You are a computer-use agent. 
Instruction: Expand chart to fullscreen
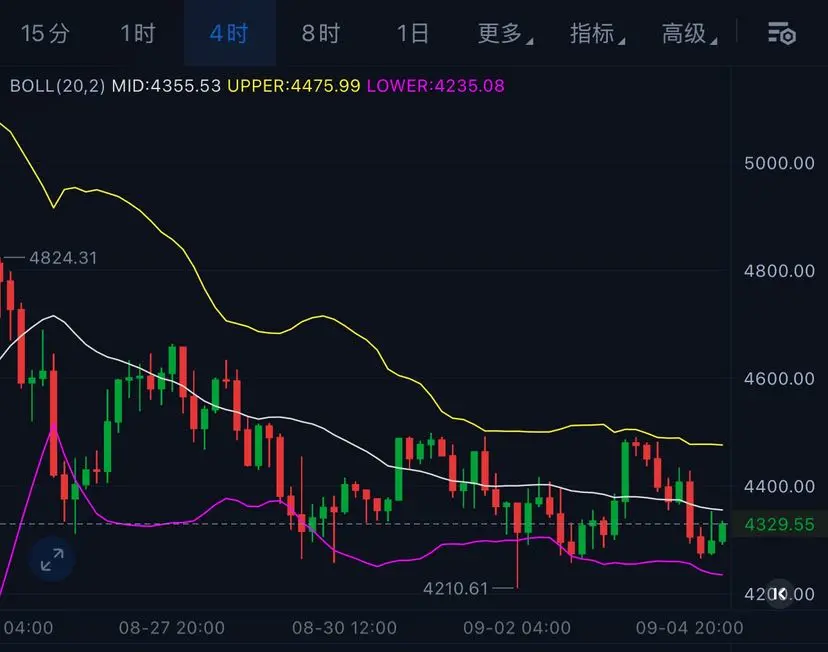point(52,560)
